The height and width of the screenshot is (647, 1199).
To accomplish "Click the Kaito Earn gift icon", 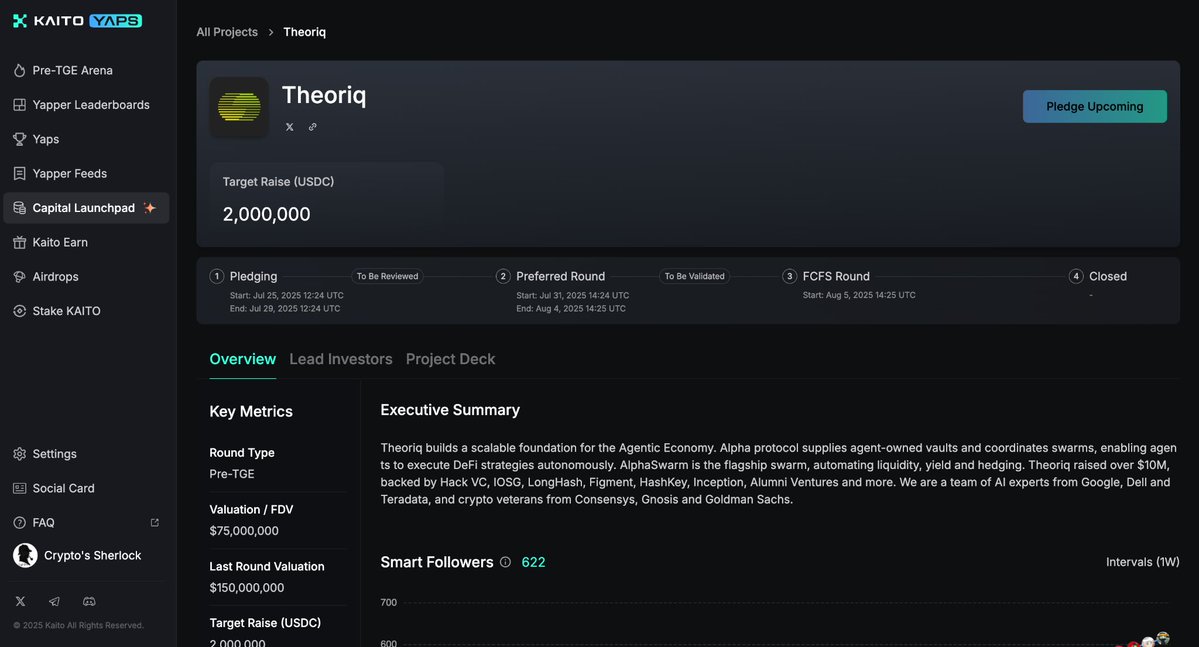I will pyautogui.click(x=19, y=242).
